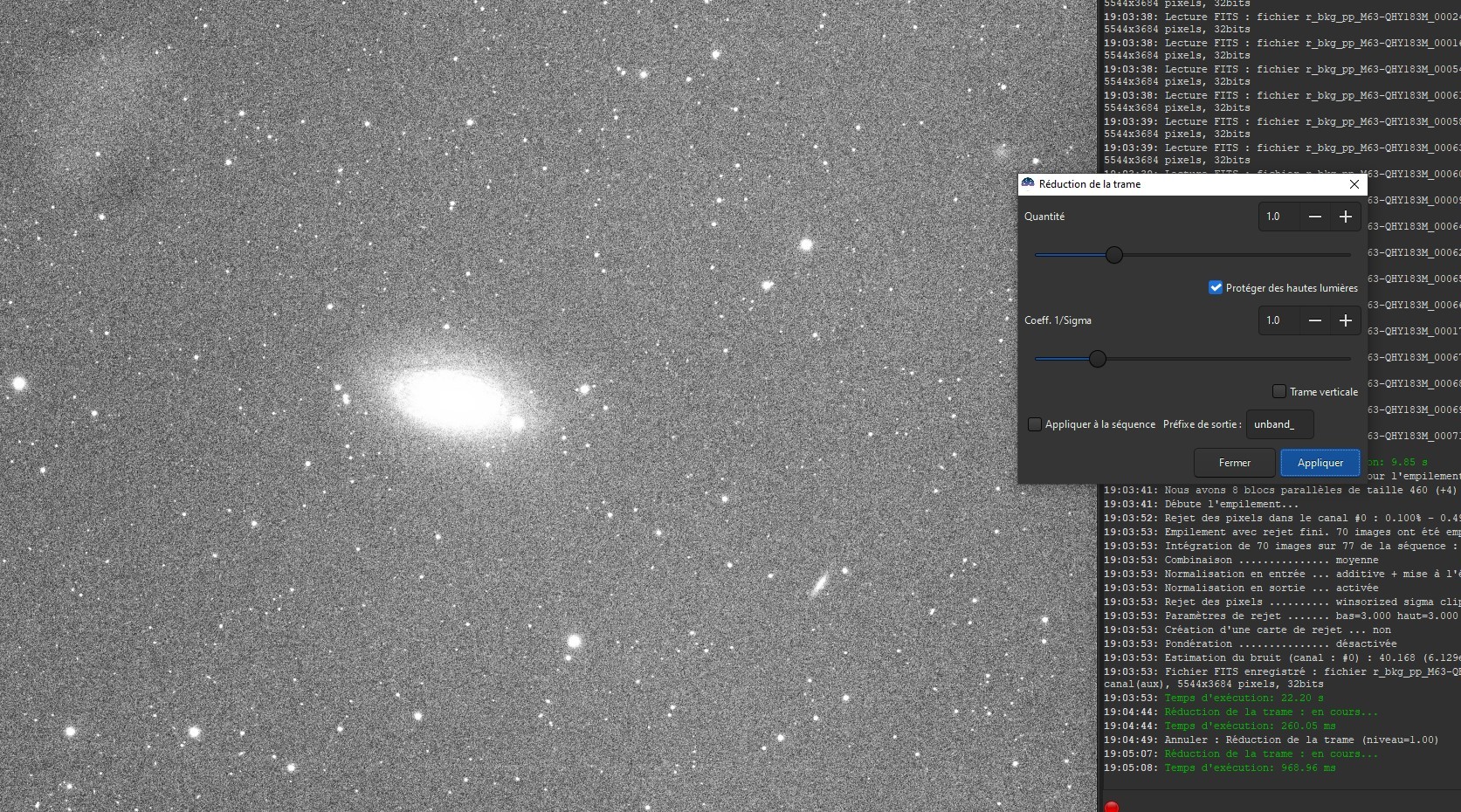Decrease Quantité with the minus button
Screen dimensions: 1461x812
pyautogui.click(x=1315, y=217)
